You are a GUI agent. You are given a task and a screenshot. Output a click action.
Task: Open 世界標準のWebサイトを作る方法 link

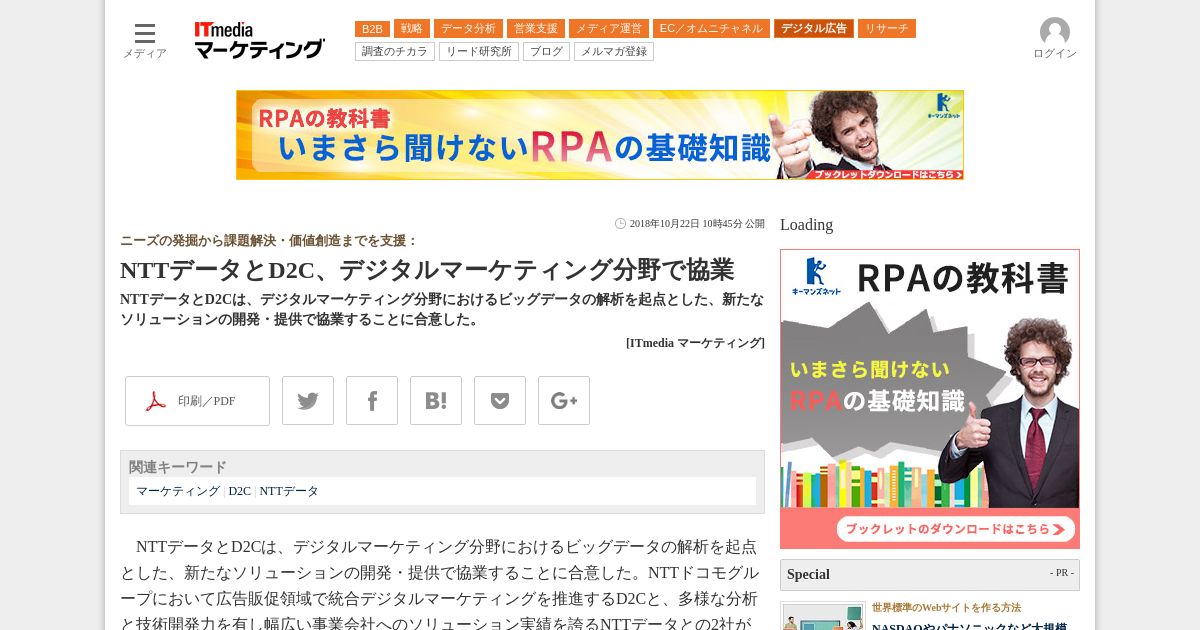coord(946,607)
